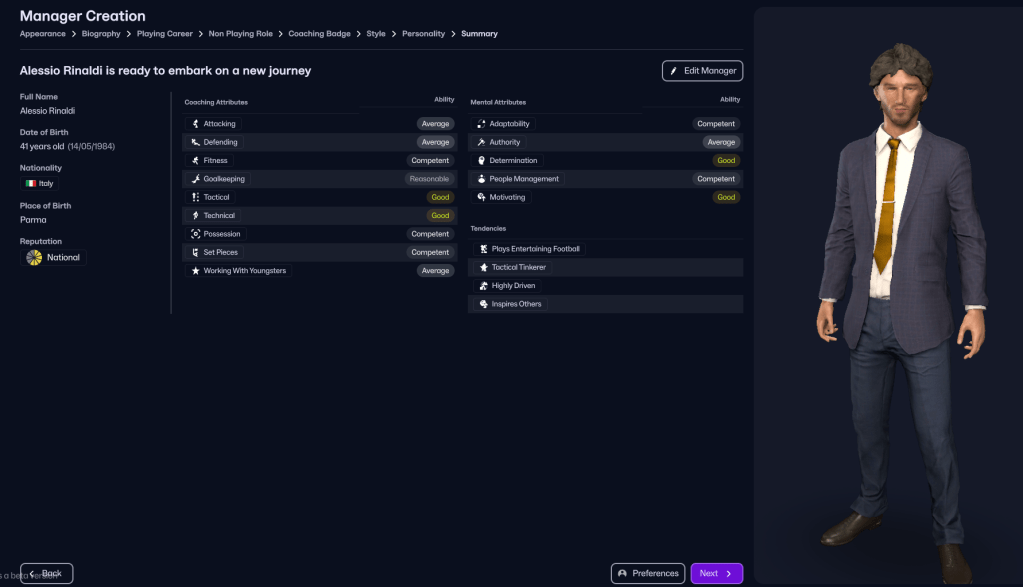Click the Determination head icon
The width and height of the screenshot is (1023, 587).
point(481,161)
